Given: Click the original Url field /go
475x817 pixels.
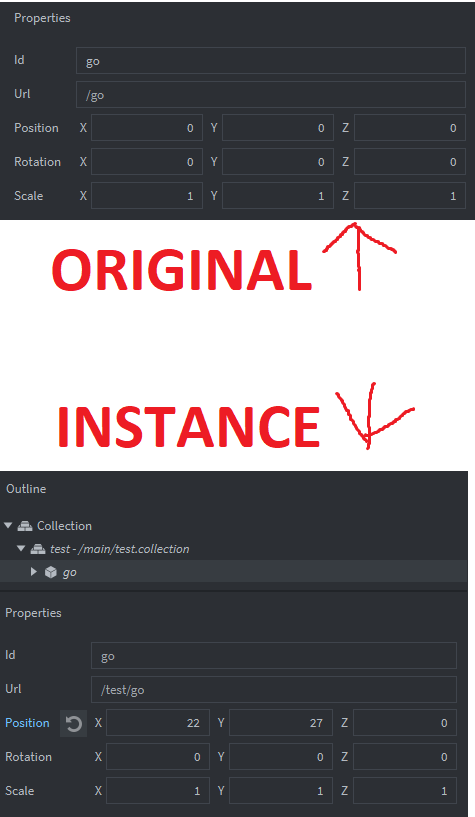Looking at the screenshot, I should coord(271,94).
